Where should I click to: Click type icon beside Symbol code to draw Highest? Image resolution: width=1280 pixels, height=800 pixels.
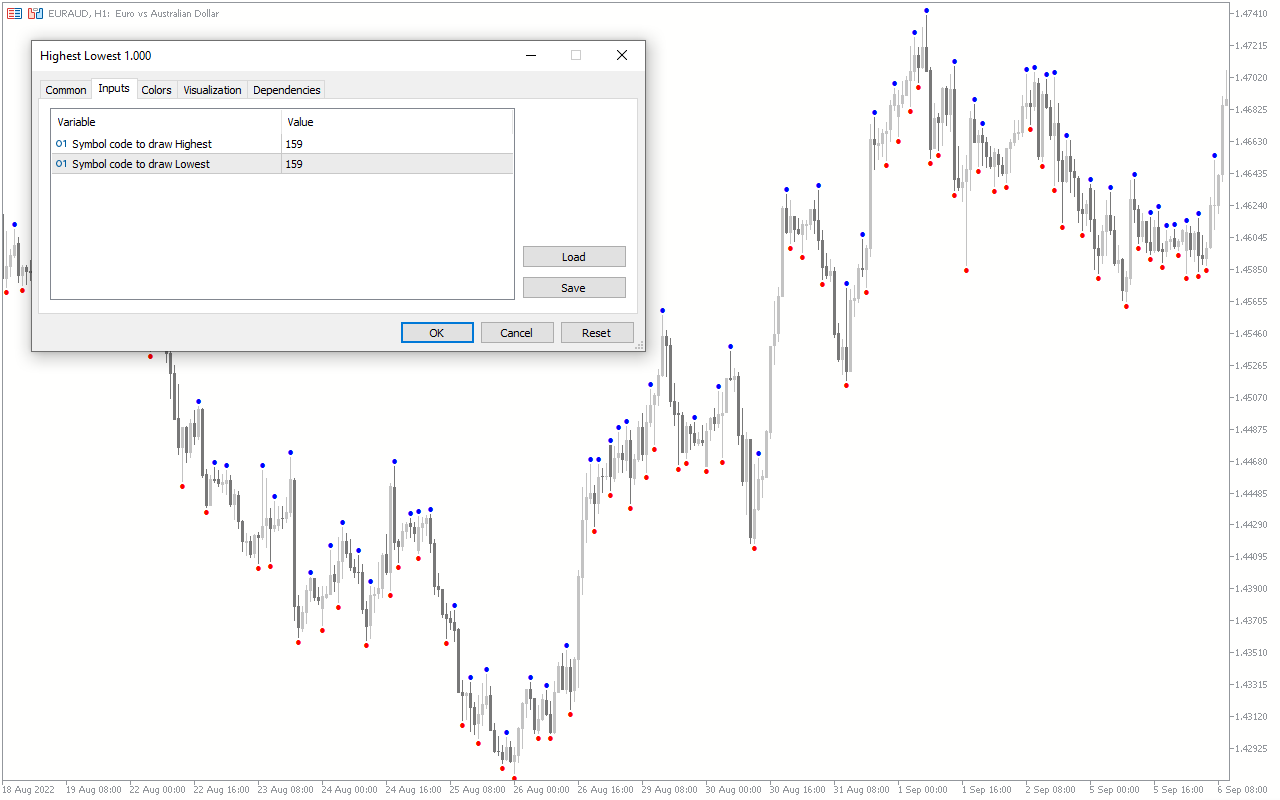[x=62, y=144]
